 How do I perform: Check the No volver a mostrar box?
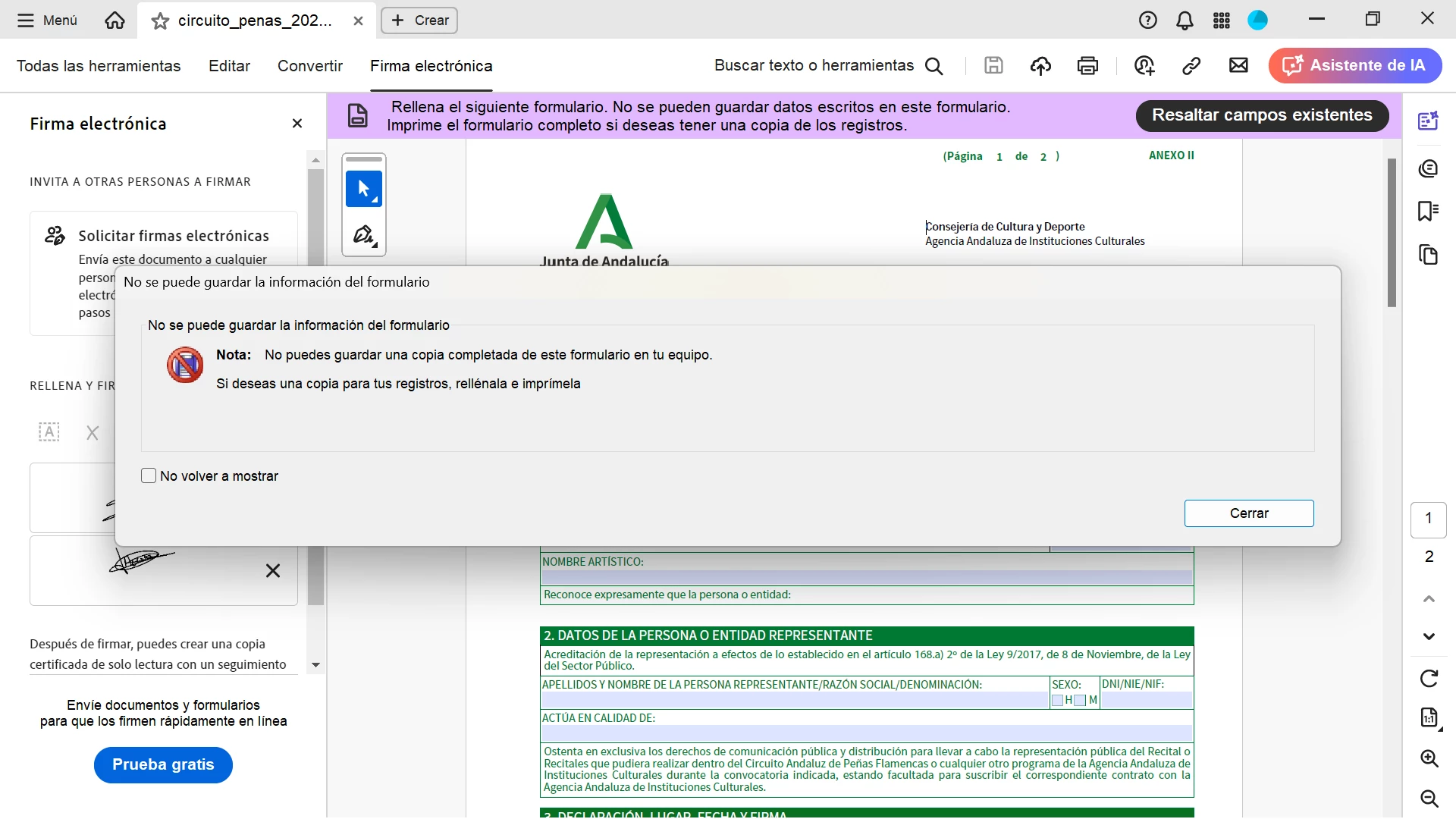pyautogui.click(x=149, y=475)
